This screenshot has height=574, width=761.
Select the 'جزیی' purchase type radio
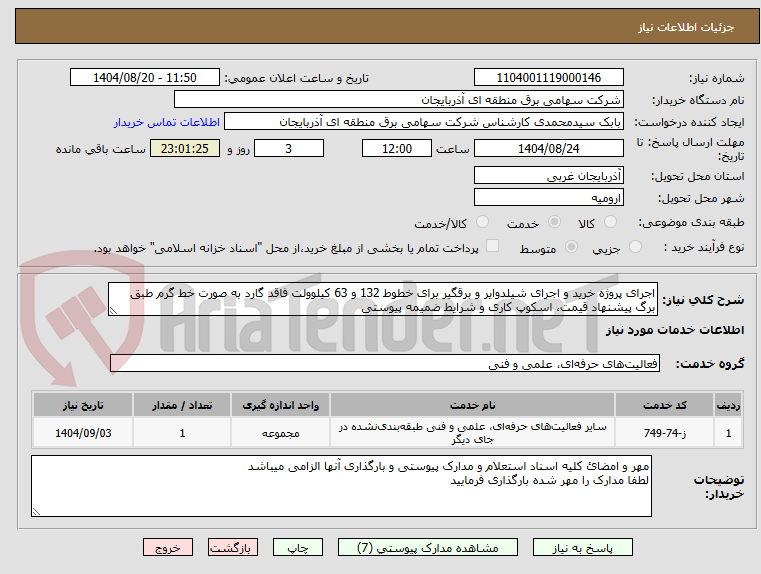pyautogui.click(x=635, y=246)
